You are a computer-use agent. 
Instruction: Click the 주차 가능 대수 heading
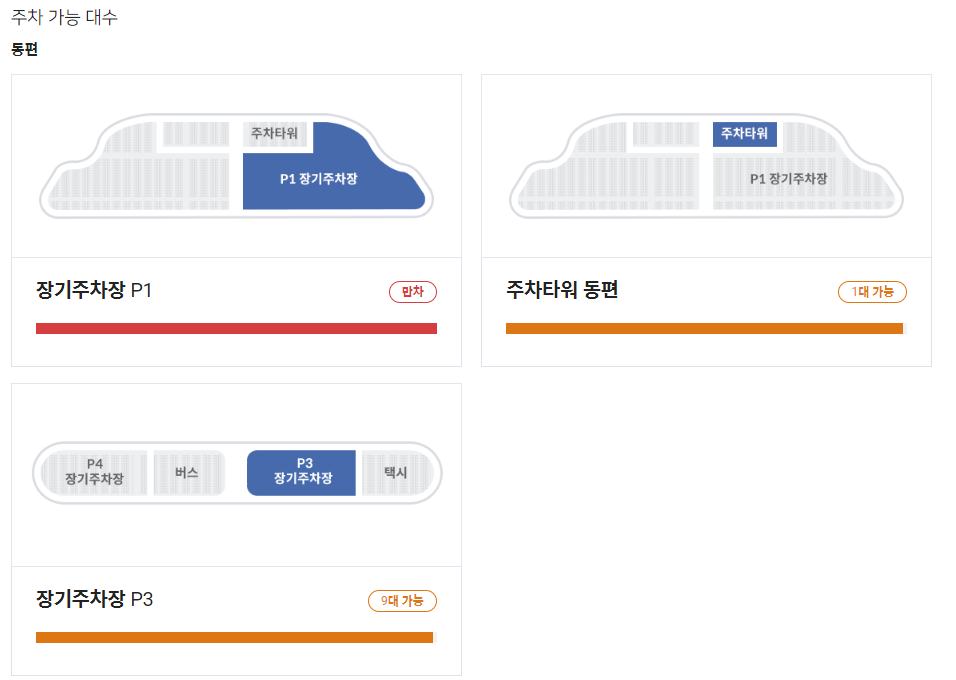tap(64, 17)
